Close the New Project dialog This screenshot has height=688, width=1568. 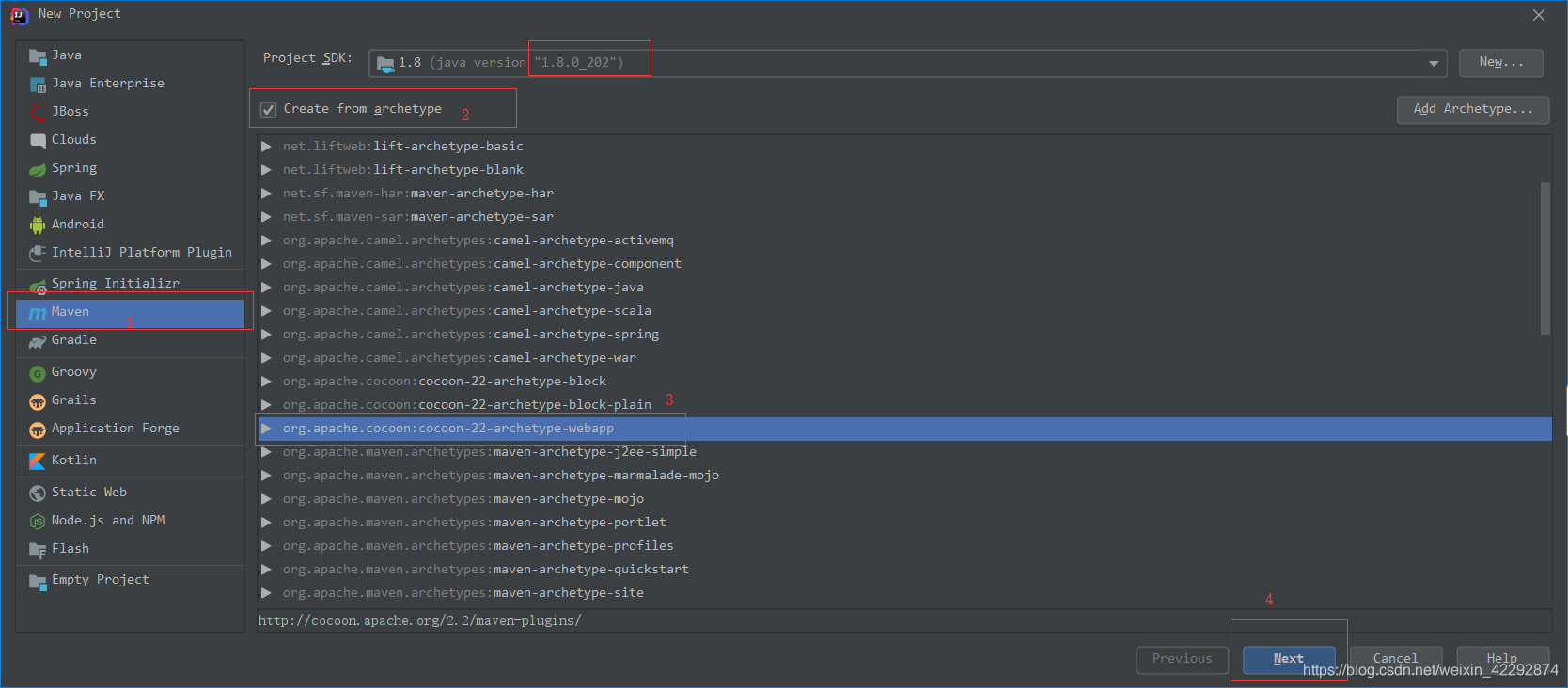(1539, 15)
